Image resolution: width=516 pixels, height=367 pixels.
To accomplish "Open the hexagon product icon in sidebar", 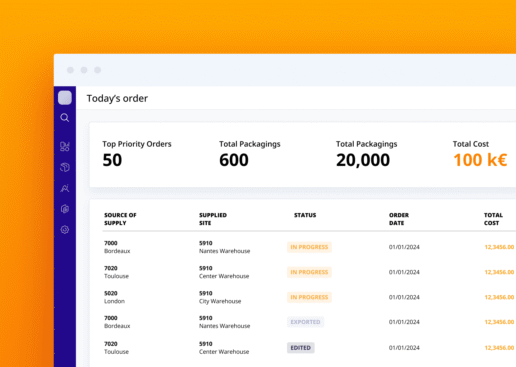I will click(65, 209).
